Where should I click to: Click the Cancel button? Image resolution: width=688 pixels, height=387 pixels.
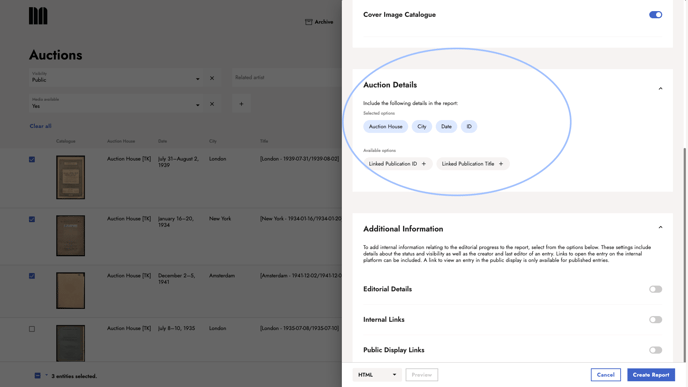(606, 375)
